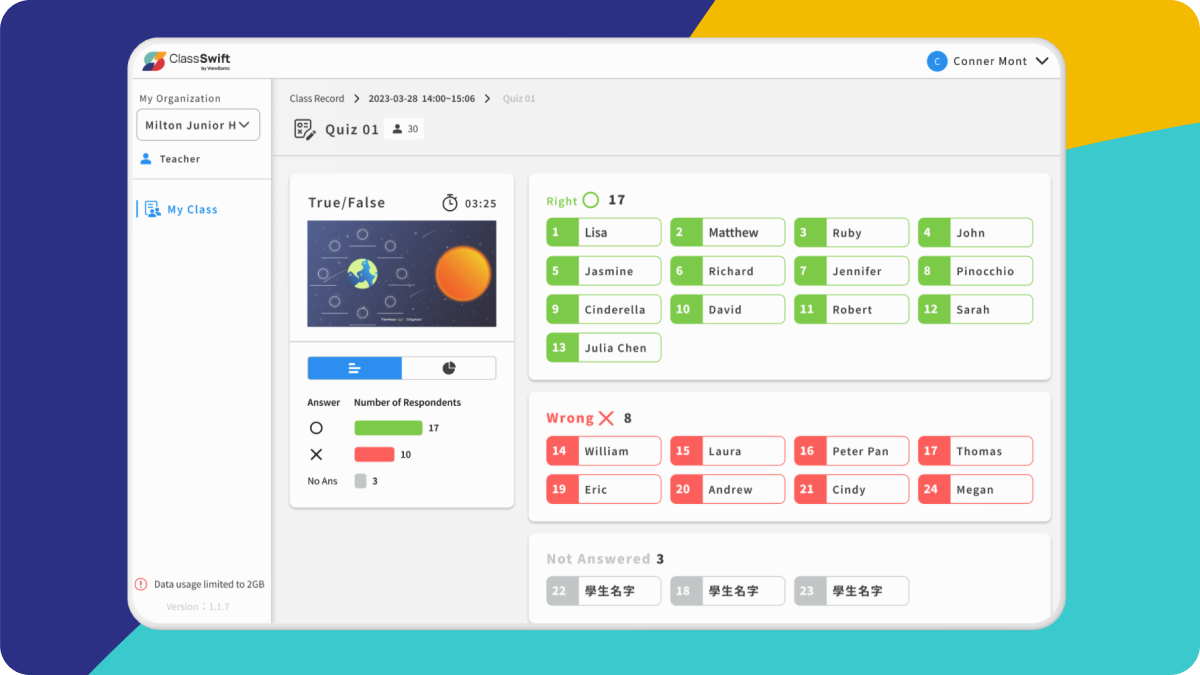Expand the Conner Mont account menu
Viewport: 1200px width, 675px height.
click(1043, 61)
